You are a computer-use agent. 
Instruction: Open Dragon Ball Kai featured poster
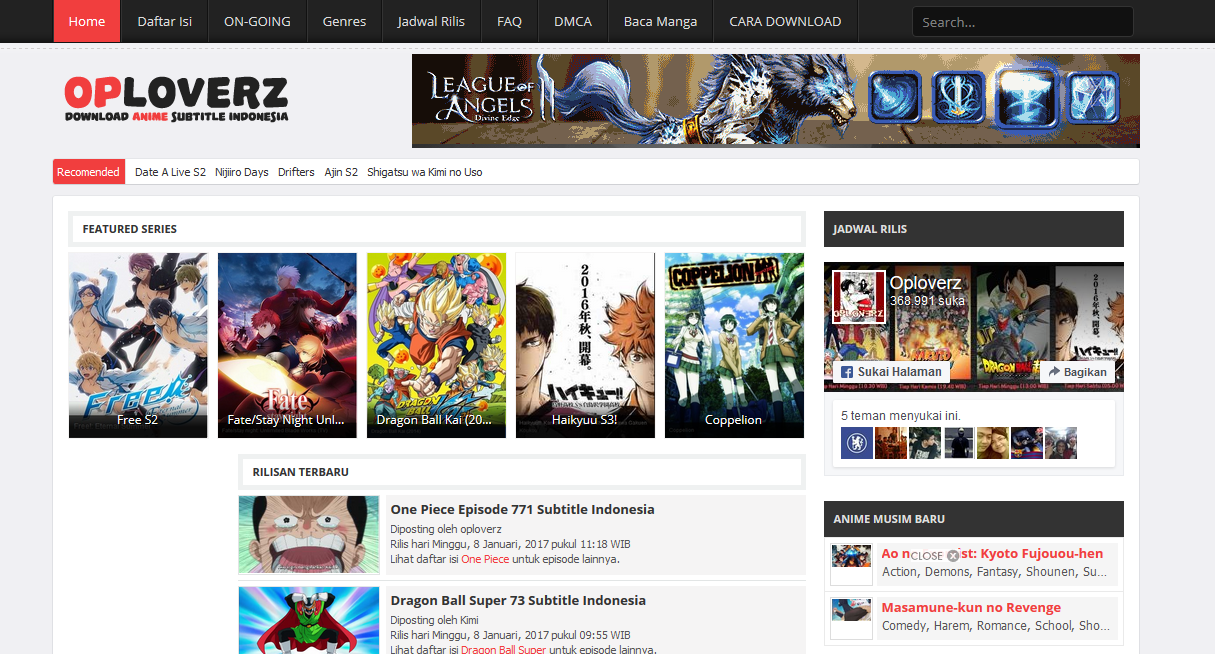point(436,345)
